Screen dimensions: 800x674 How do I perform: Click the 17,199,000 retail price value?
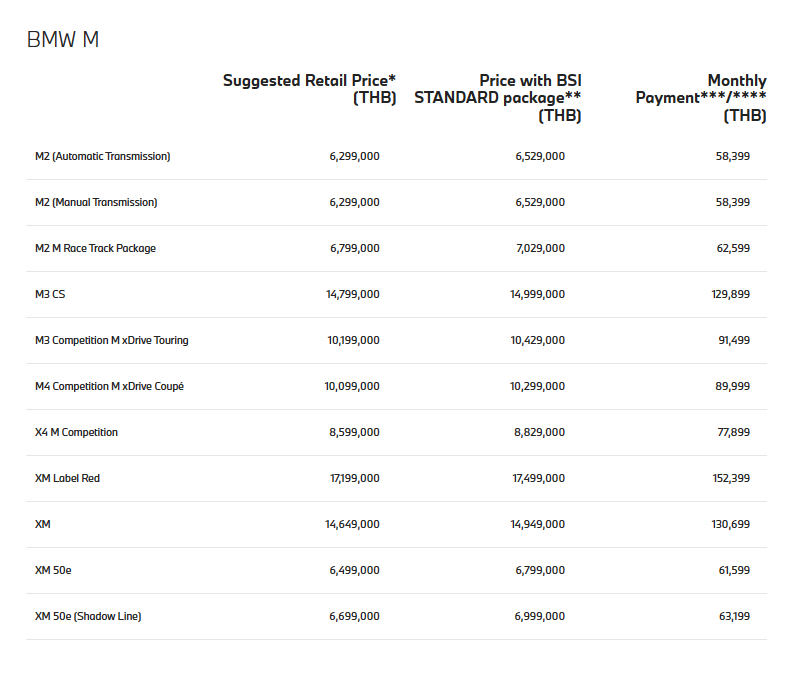pos(355,478)
